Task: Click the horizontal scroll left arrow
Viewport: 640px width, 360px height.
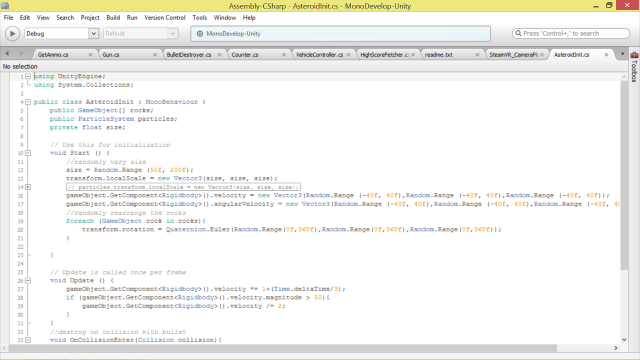Action: pos(4,348)
